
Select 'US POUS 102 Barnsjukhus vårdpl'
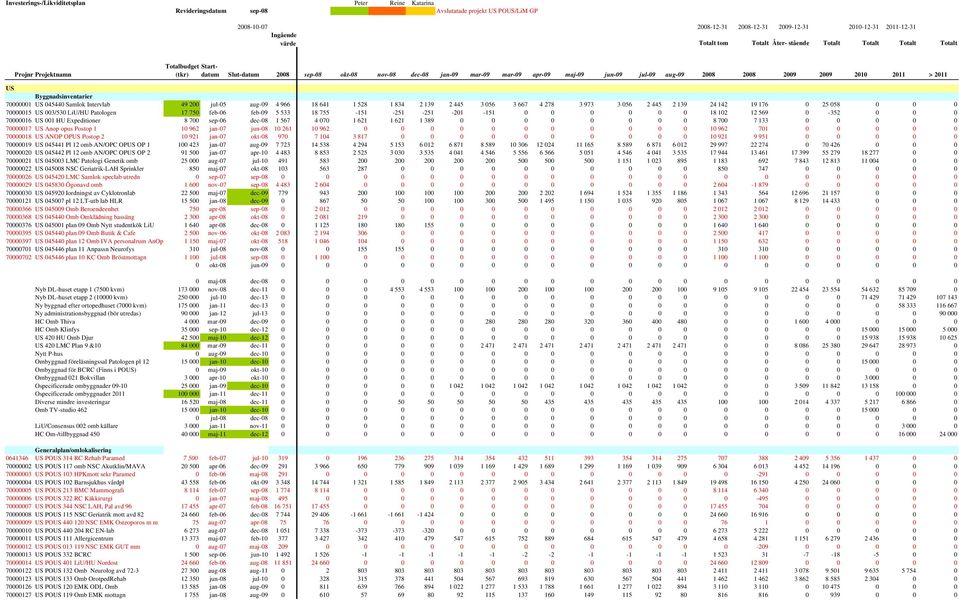(80, 482)
